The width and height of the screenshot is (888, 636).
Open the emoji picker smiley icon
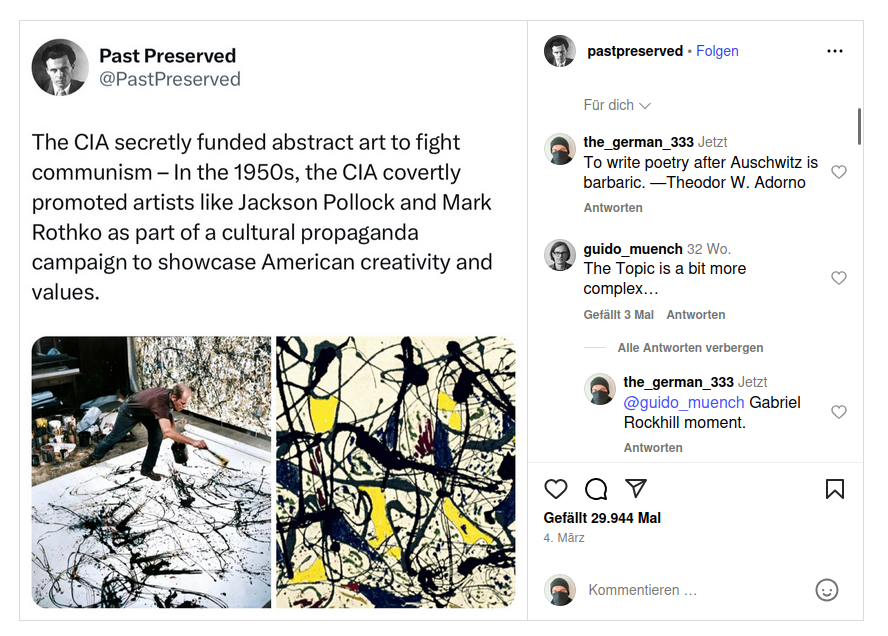pos(827,590)
